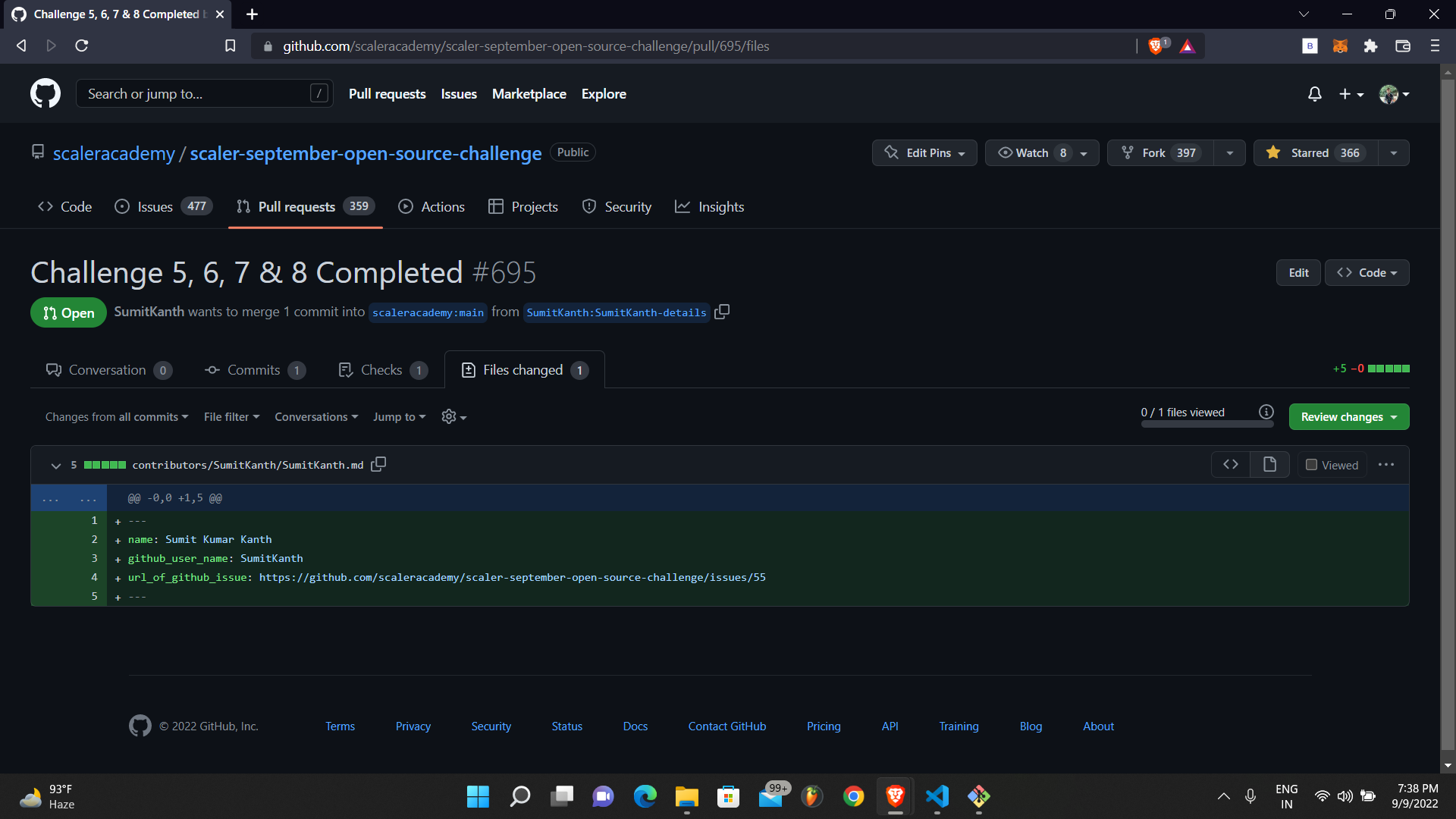Screen dimensions: 1456x819
Task: Open the diff settings gear icon
Action: click(x=450, y=416)
